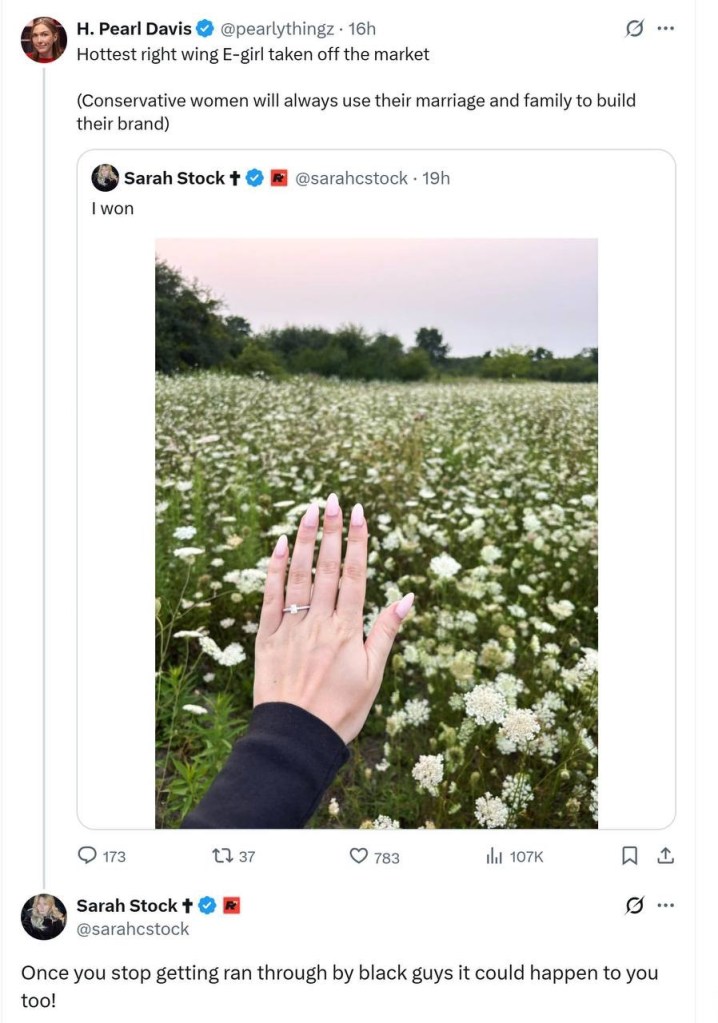Click the H. Pearl Davis display name
The image size is (718, 1023).
134,29
